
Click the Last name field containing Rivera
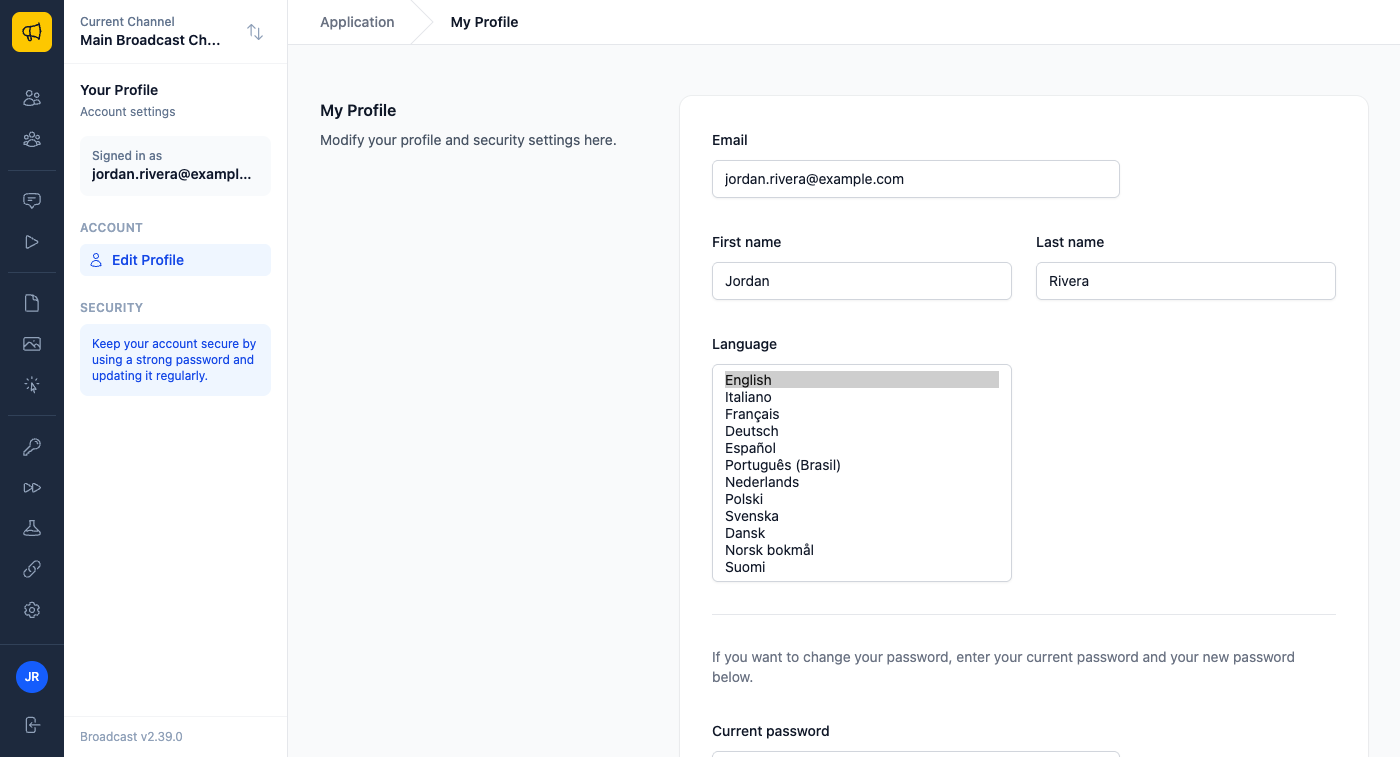point(1186,281)
